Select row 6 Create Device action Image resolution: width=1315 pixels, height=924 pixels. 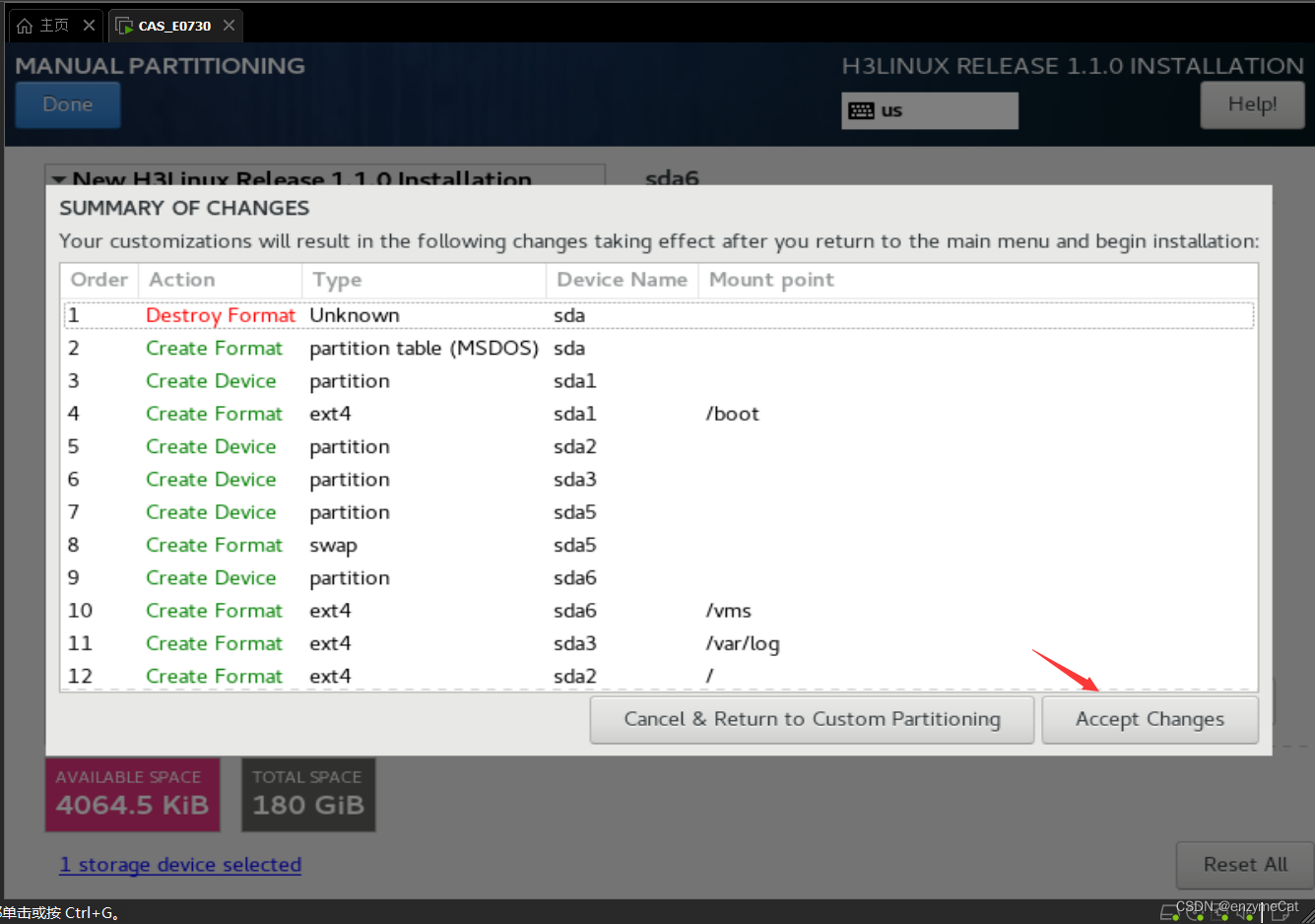coord(211,480)
